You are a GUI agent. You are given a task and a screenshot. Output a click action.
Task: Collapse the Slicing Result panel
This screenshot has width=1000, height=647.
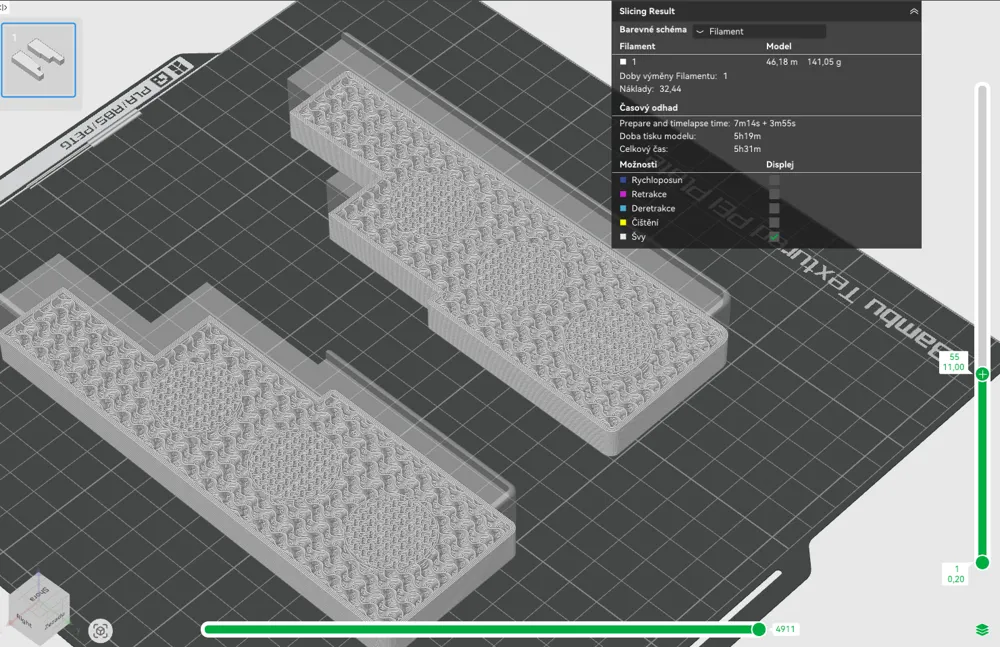[913, 11]
